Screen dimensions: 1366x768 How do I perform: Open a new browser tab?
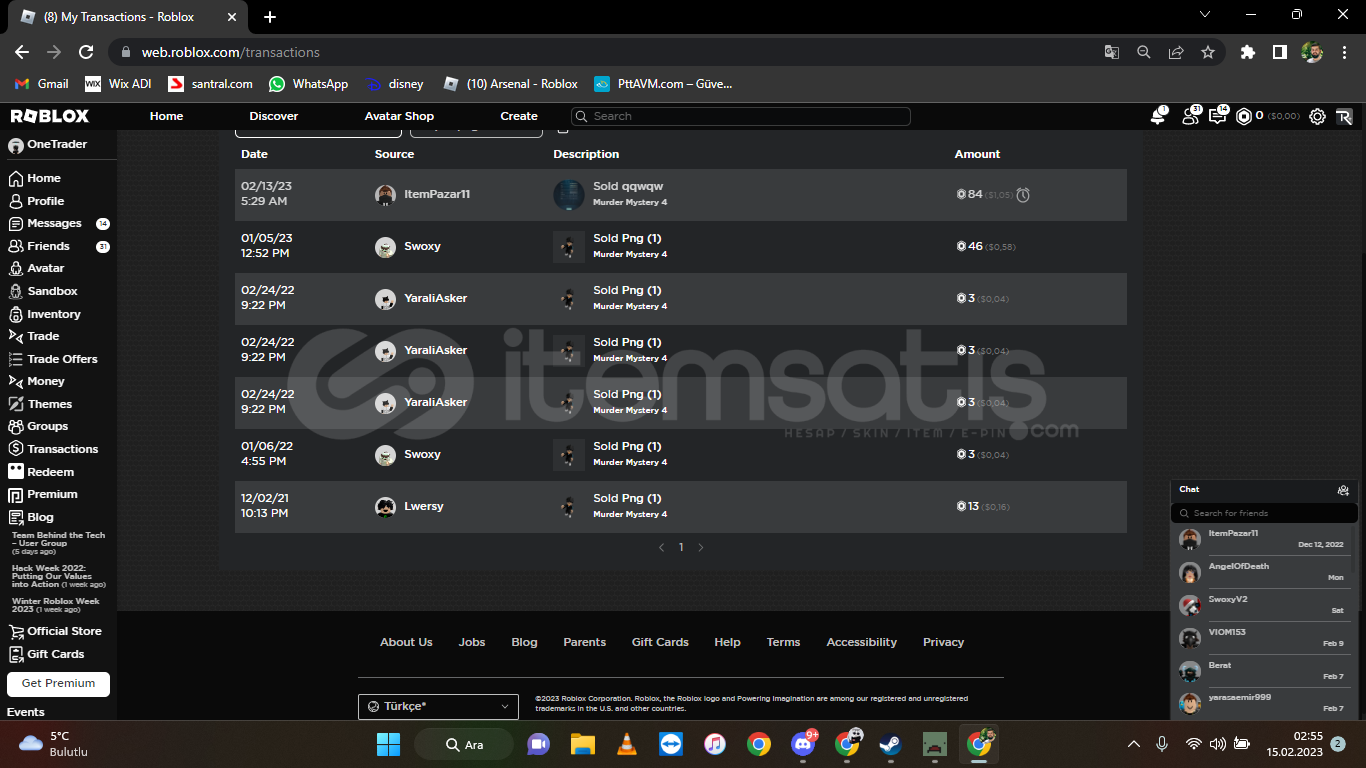pyautogui.click(x=270, y=17)
